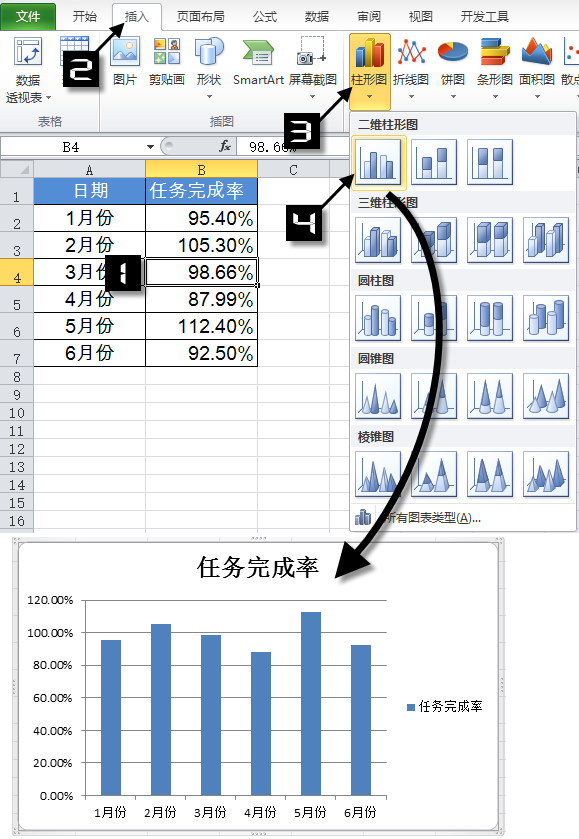Click the blue 5月份 bar in chart
Screen dimensions: 579x839
click(311, 703)
